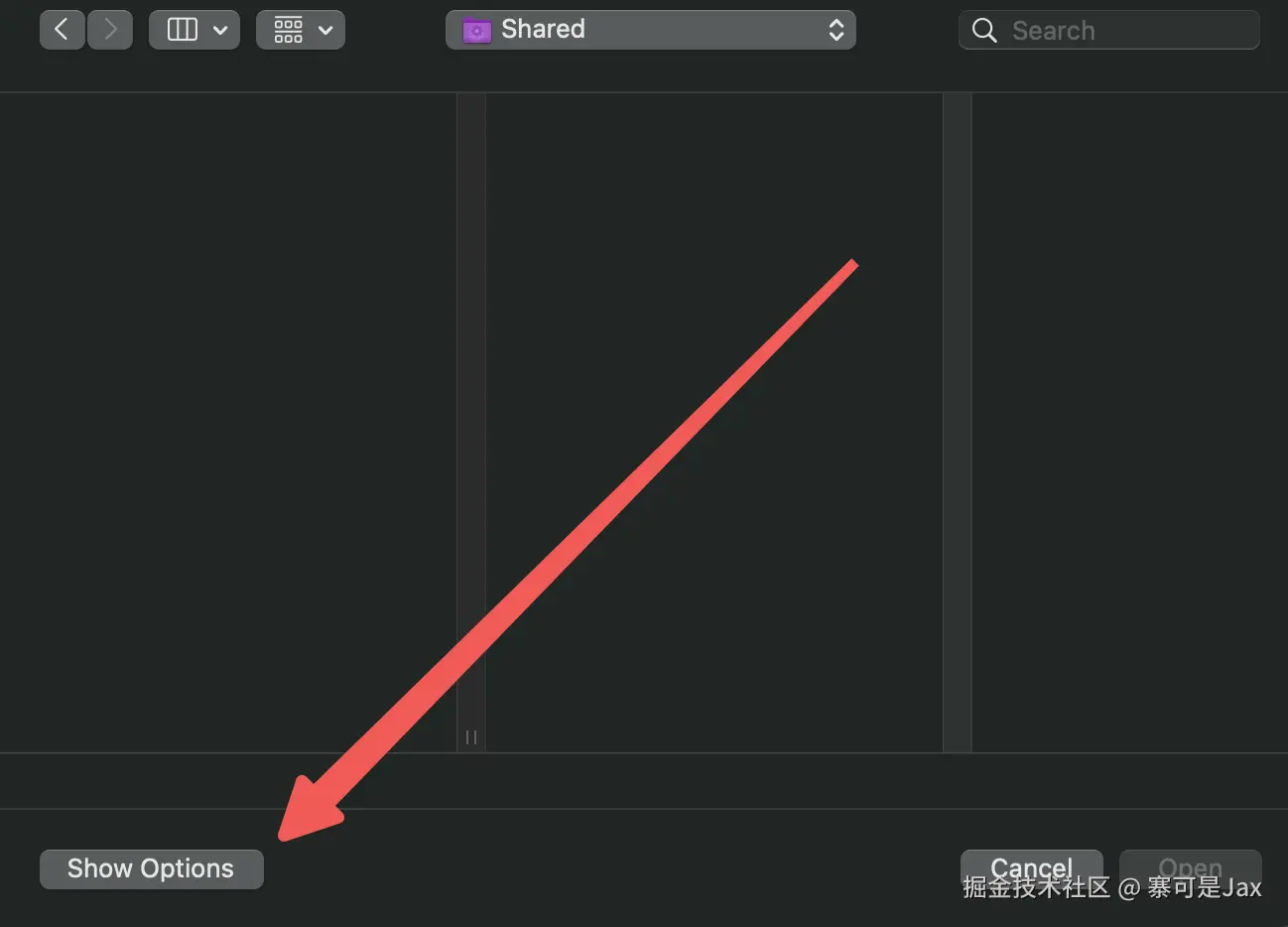1288x927 pixels.
Task: Go forward with the right chevron button
Action: [x=110, y=30]
